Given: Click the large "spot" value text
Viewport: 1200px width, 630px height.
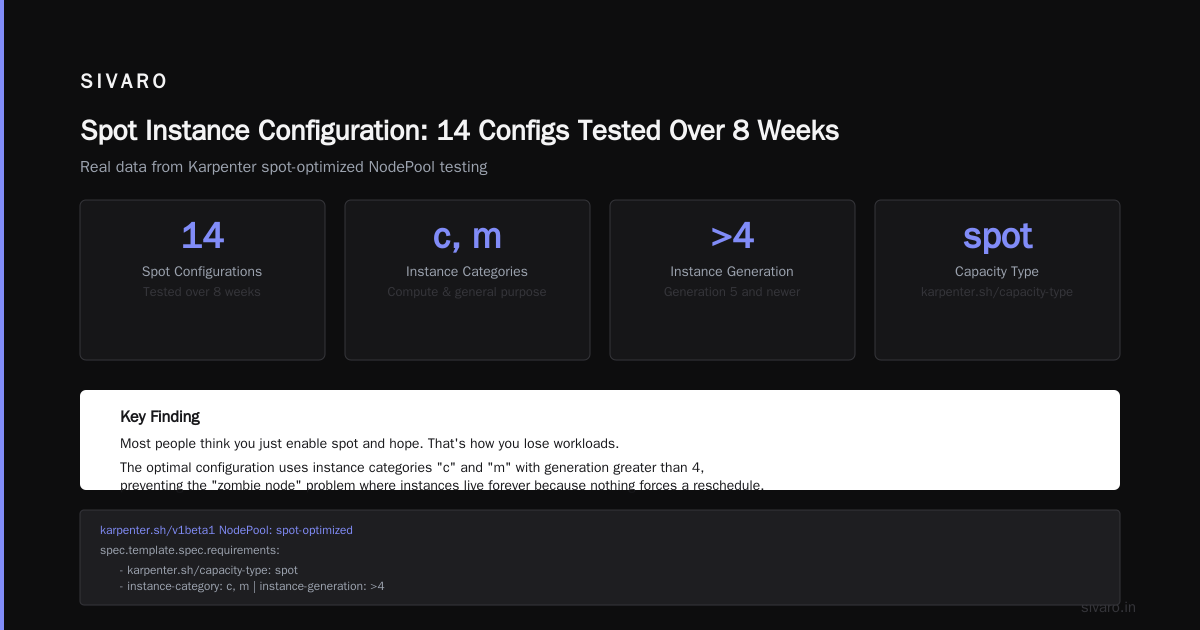Looking at the screenshot, I should click(997, 237).
